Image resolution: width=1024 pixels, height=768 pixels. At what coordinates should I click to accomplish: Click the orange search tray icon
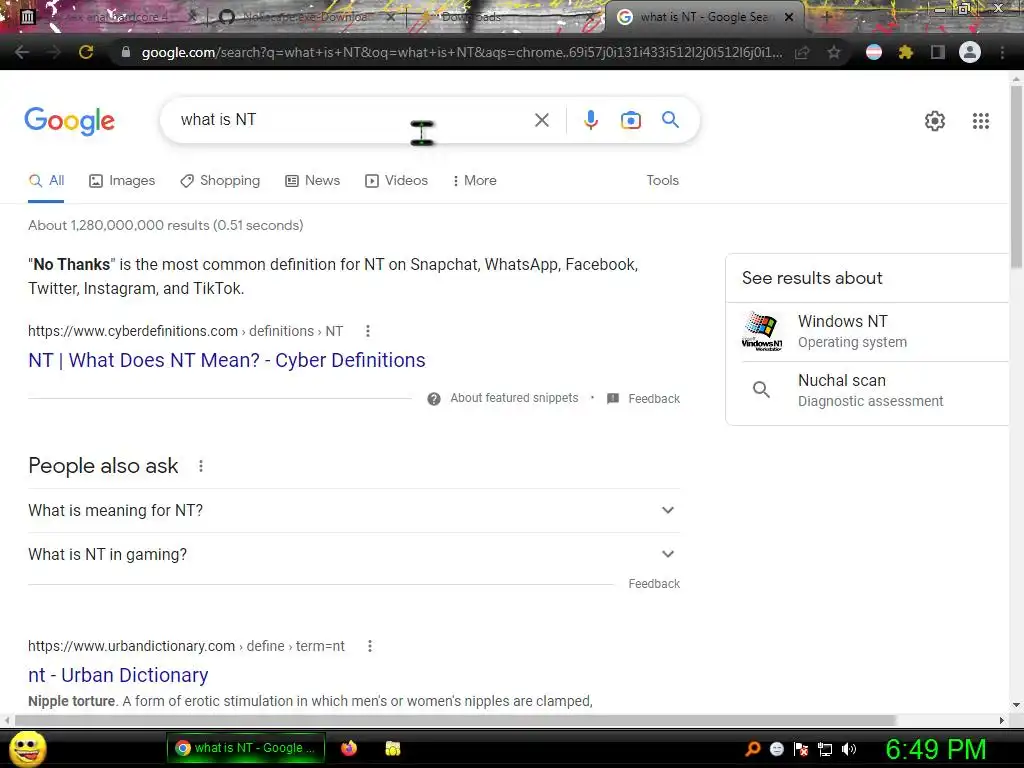pos(753,749)
